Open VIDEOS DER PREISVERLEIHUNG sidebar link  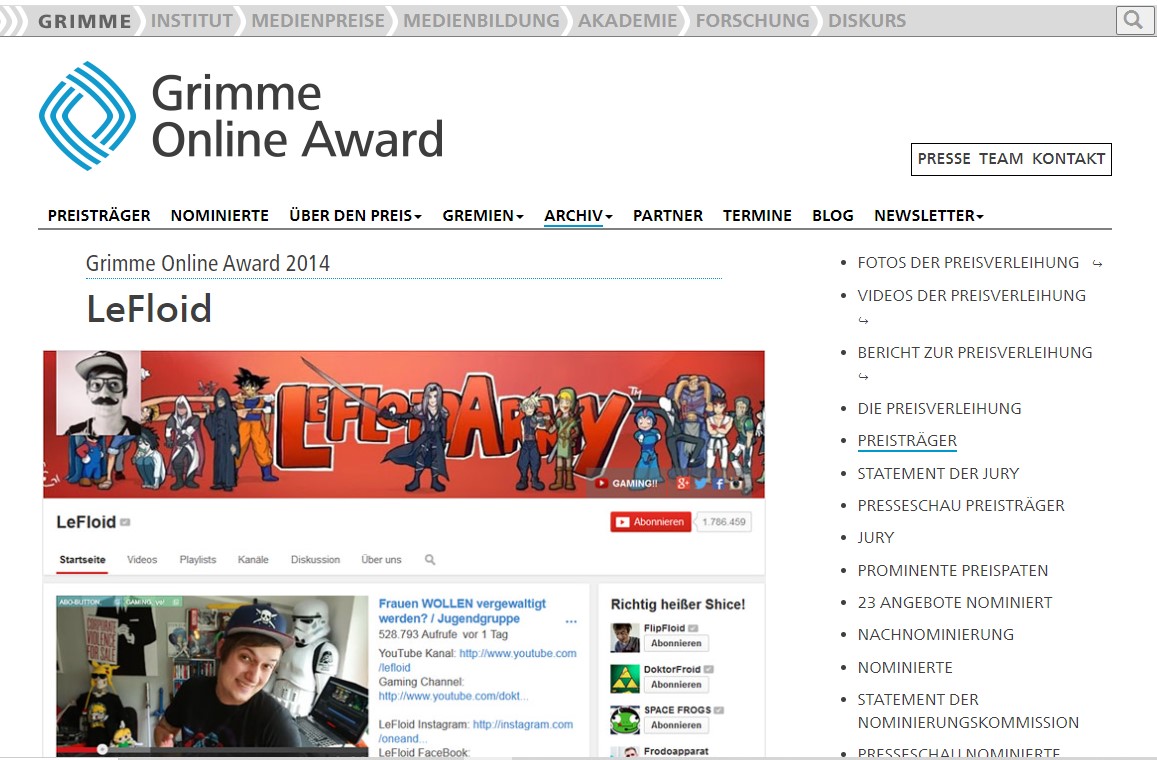tap(972, 296)
